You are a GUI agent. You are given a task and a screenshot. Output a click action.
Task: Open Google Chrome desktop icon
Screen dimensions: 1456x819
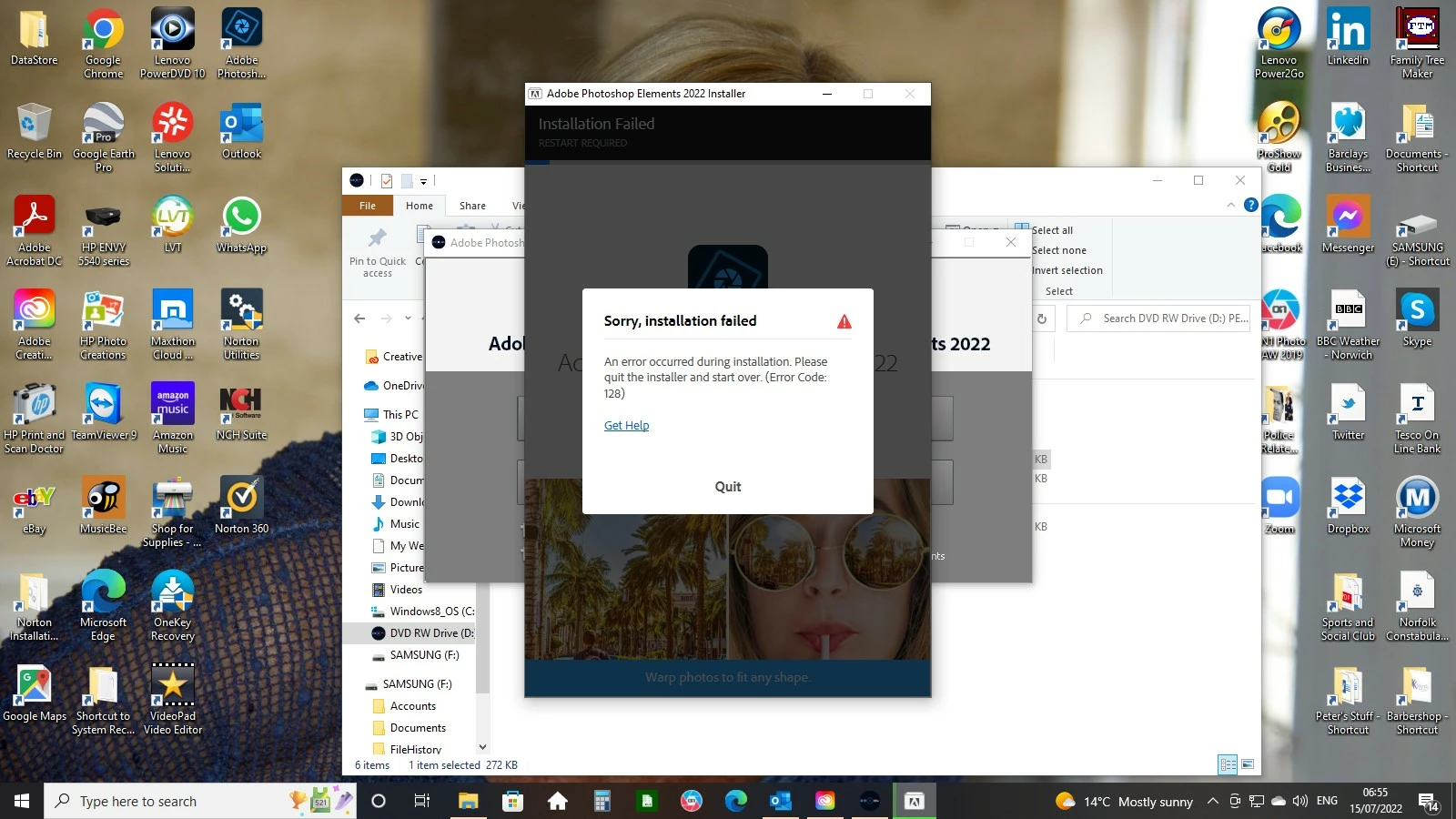(104, 44)
